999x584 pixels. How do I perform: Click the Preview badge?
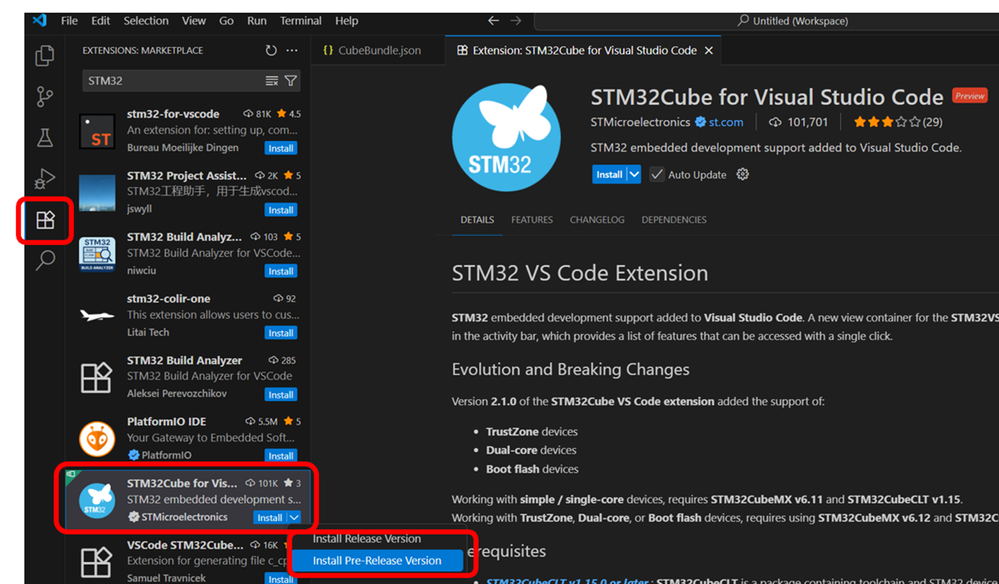(970, 96)
